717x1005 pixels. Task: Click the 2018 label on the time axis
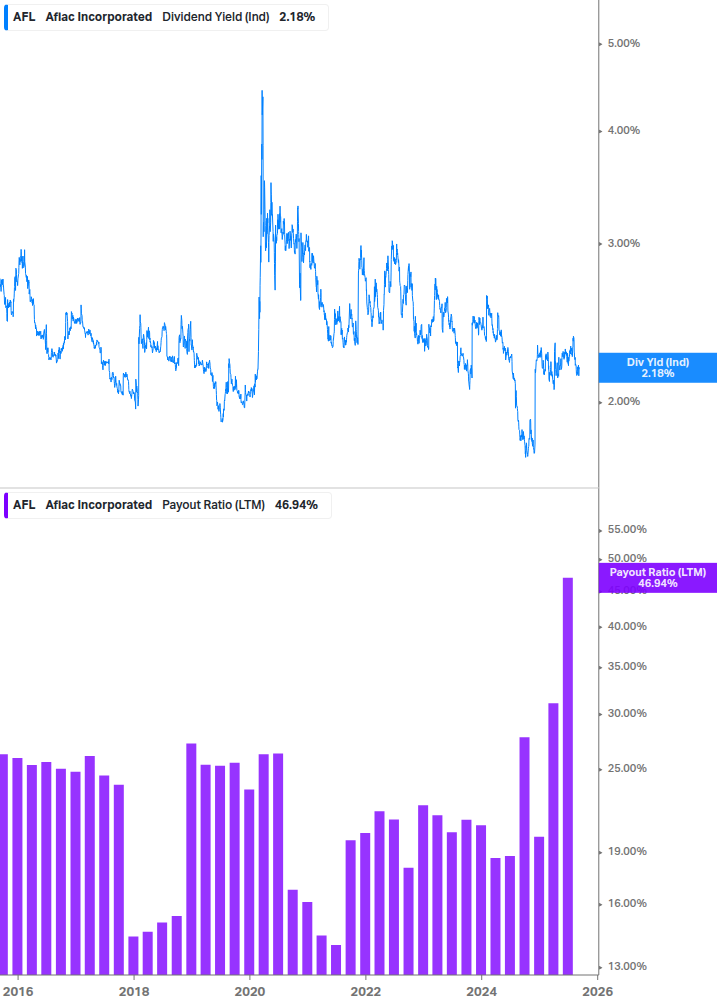(134, 992)
